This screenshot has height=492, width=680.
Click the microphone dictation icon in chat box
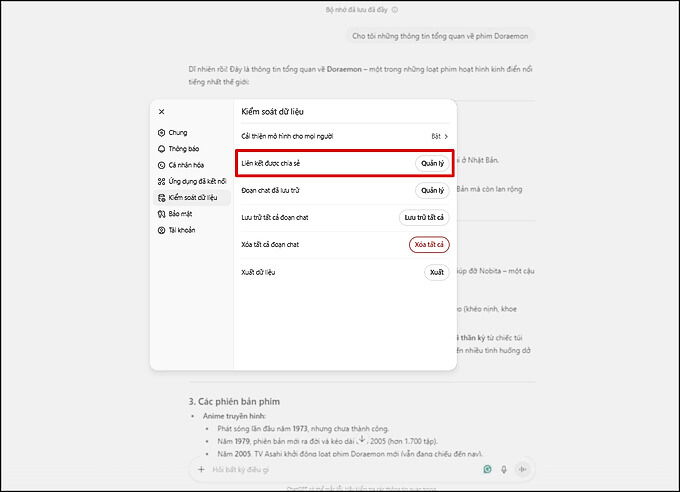click(504, 468)
